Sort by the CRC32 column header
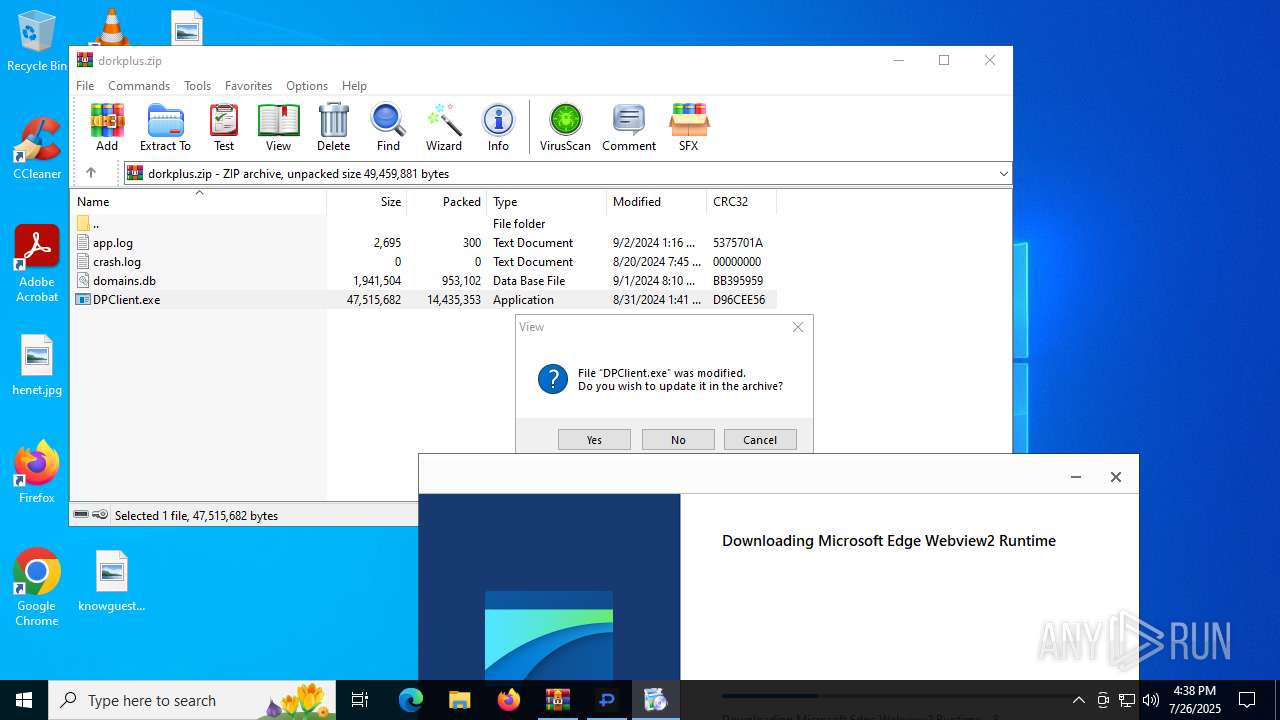The height and width of the screenshot is (720, 1280). click(742, 202)
